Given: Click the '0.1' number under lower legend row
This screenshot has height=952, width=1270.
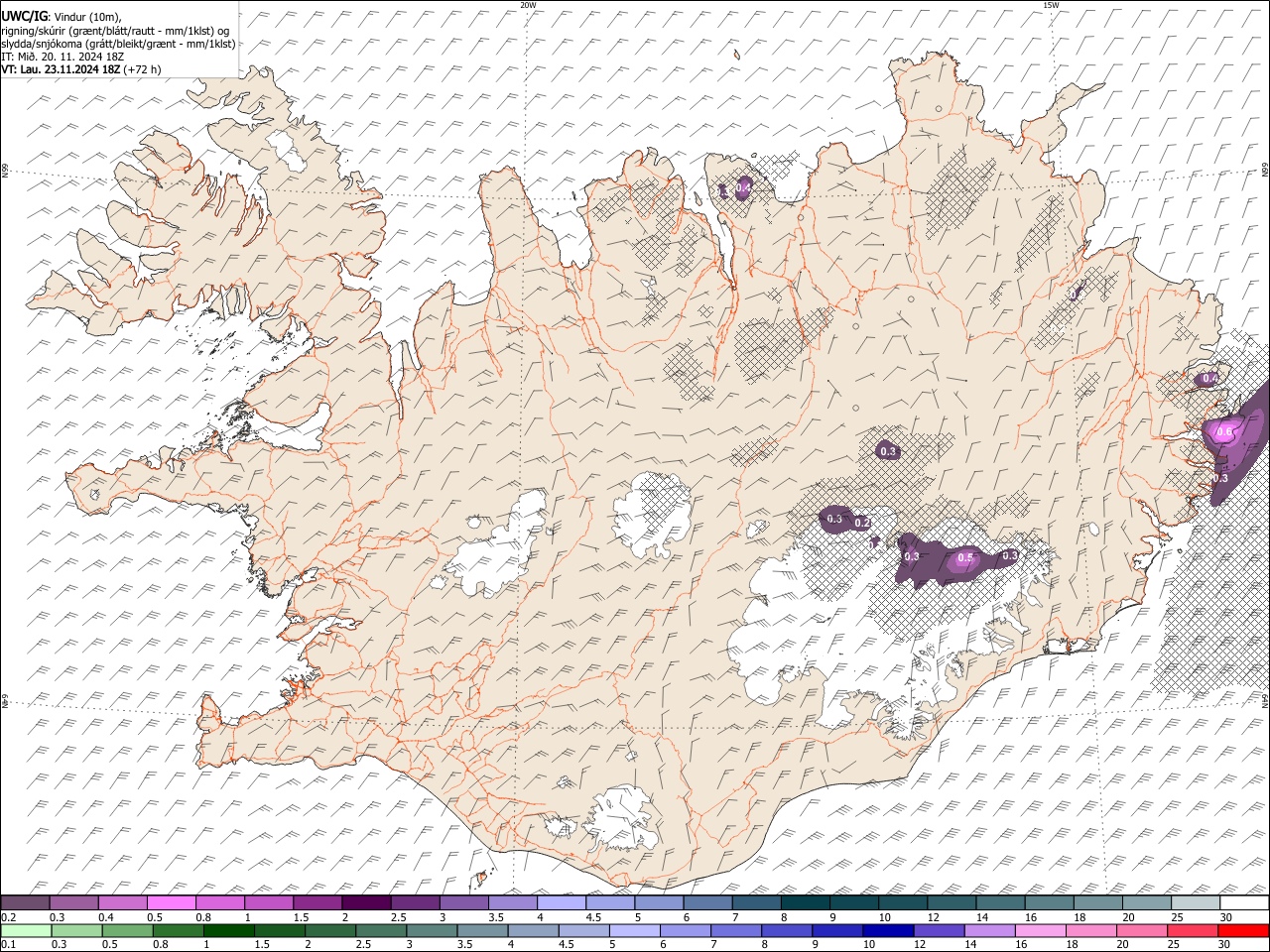Looking at the screenshot, I should (8, 944).
